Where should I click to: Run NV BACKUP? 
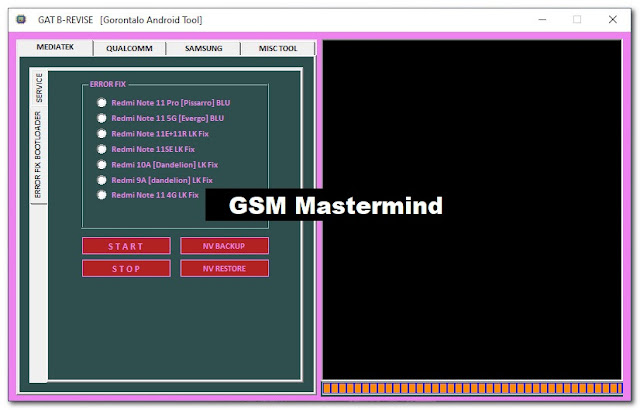(224, 246)
